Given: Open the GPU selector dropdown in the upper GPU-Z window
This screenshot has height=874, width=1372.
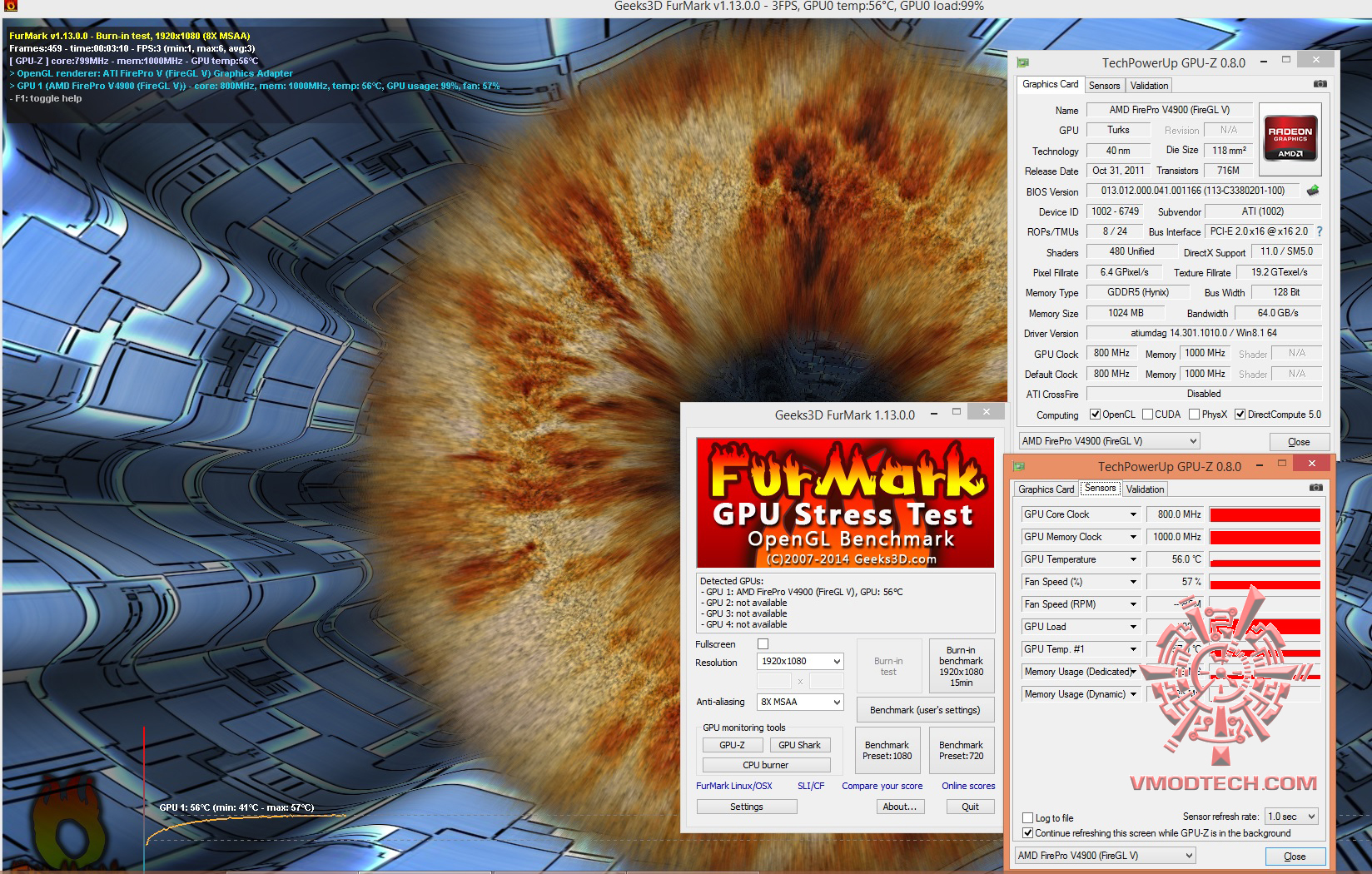Looking at the screenshot, I should (1109, 441).
